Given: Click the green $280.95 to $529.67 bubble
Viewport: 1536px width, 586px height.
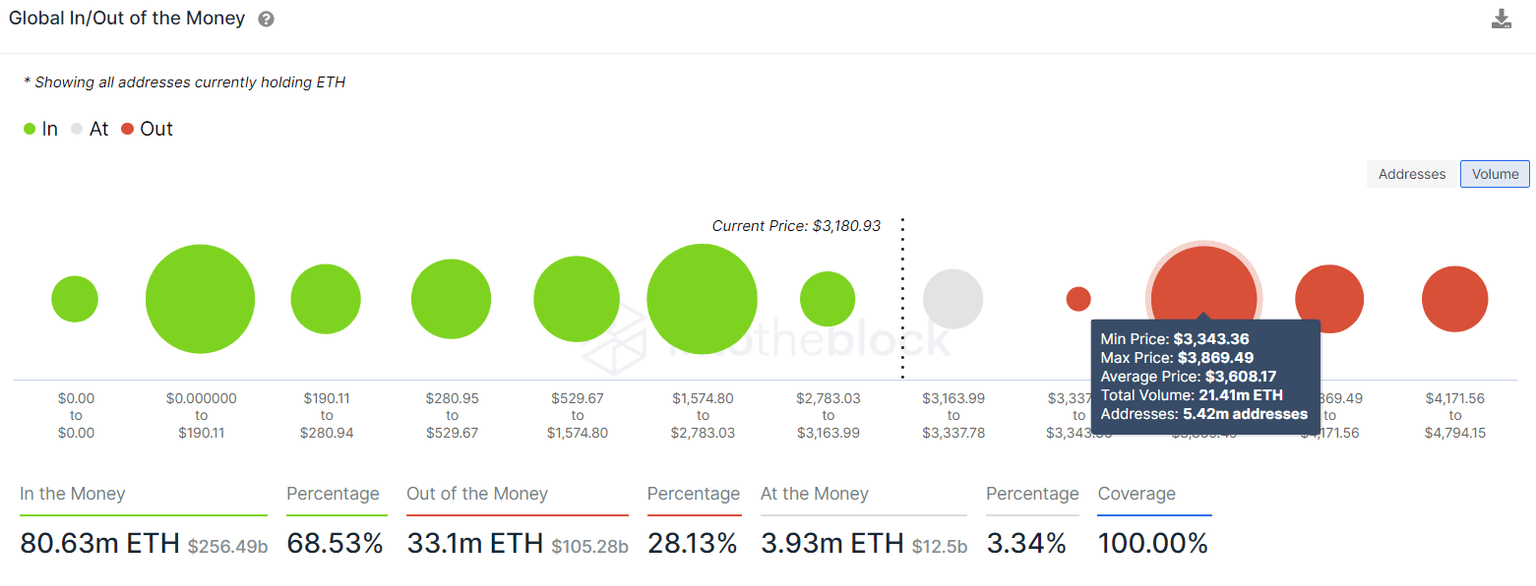Looking at the screenshot, I should 451,299.
